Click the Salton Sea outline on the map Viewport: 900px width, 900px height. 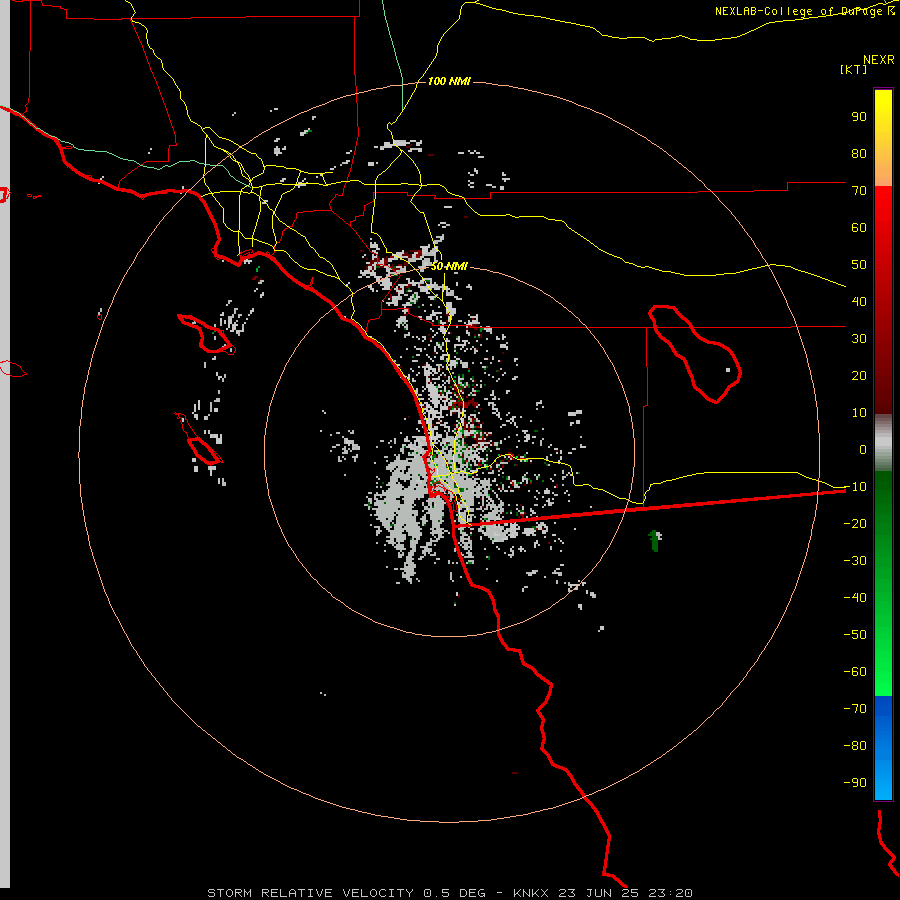(695, 354)
